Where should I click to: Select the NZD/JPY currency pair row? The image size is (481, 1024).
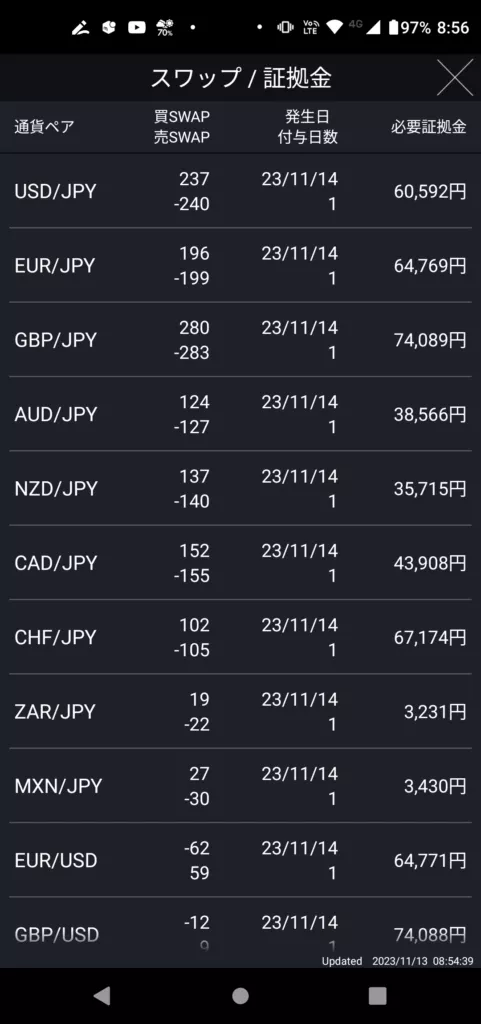coord(240,488)
